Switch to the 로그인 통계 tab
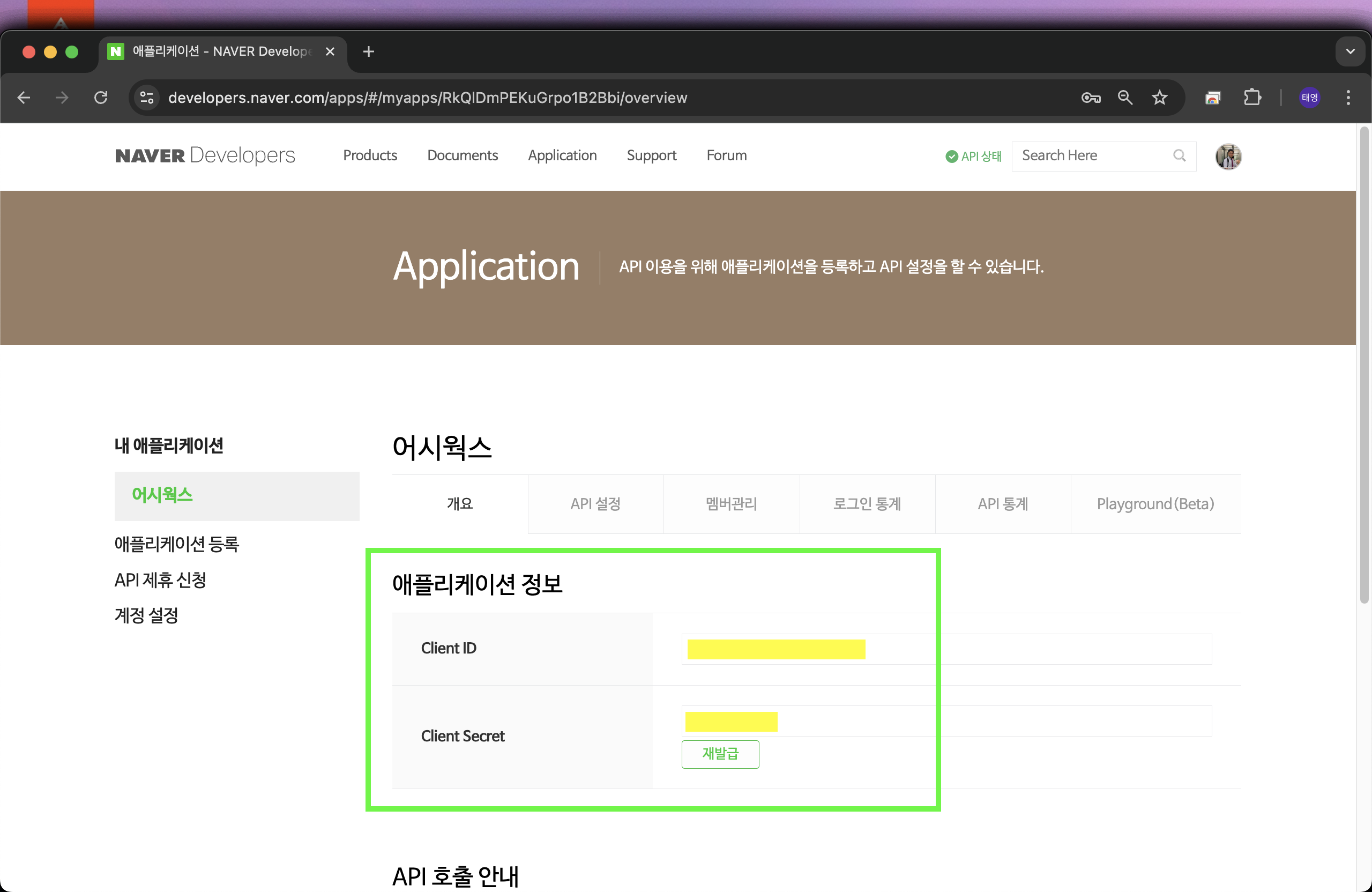 tap(867, 504)
